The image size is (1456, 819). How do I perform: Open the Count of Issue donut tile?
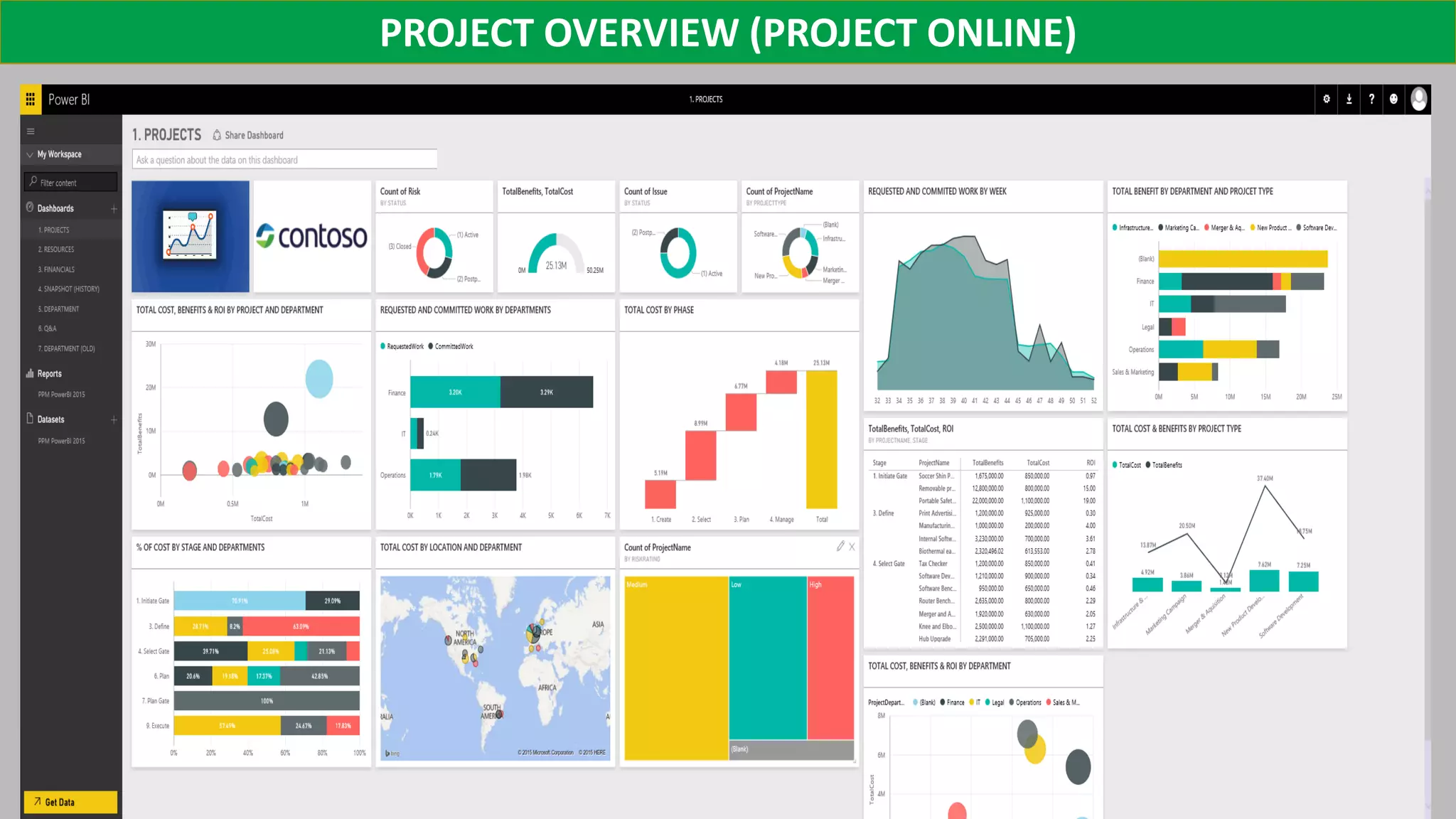(x=678, y=236)
